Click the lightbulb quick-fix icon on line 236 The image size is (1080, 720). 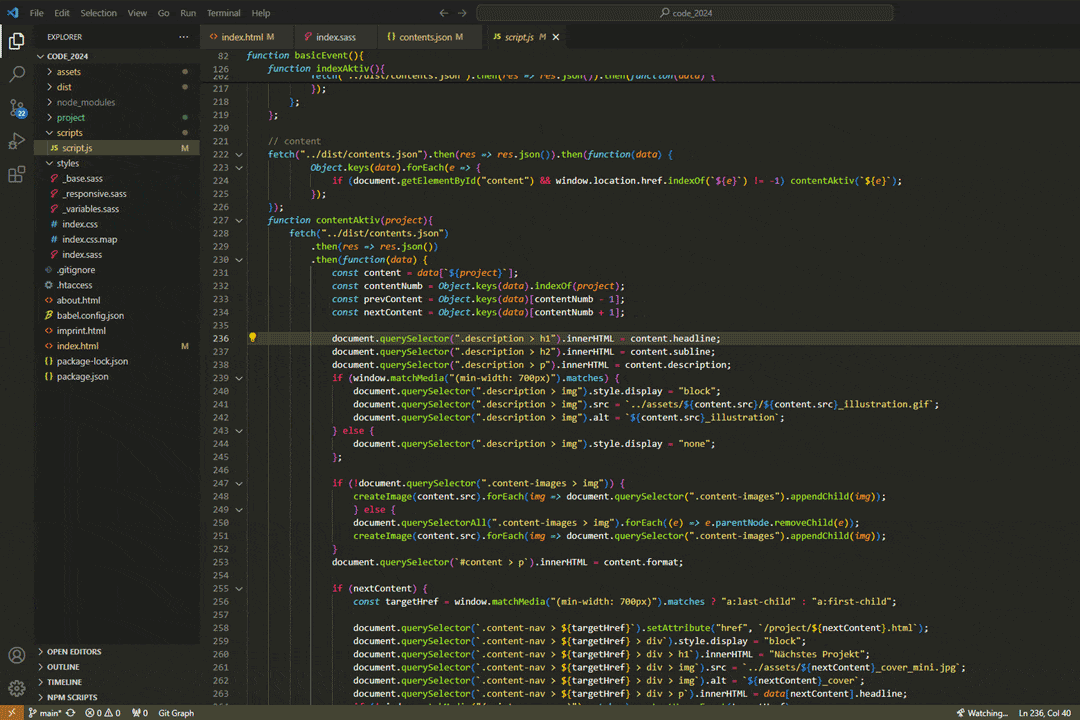tap(253, 338)
